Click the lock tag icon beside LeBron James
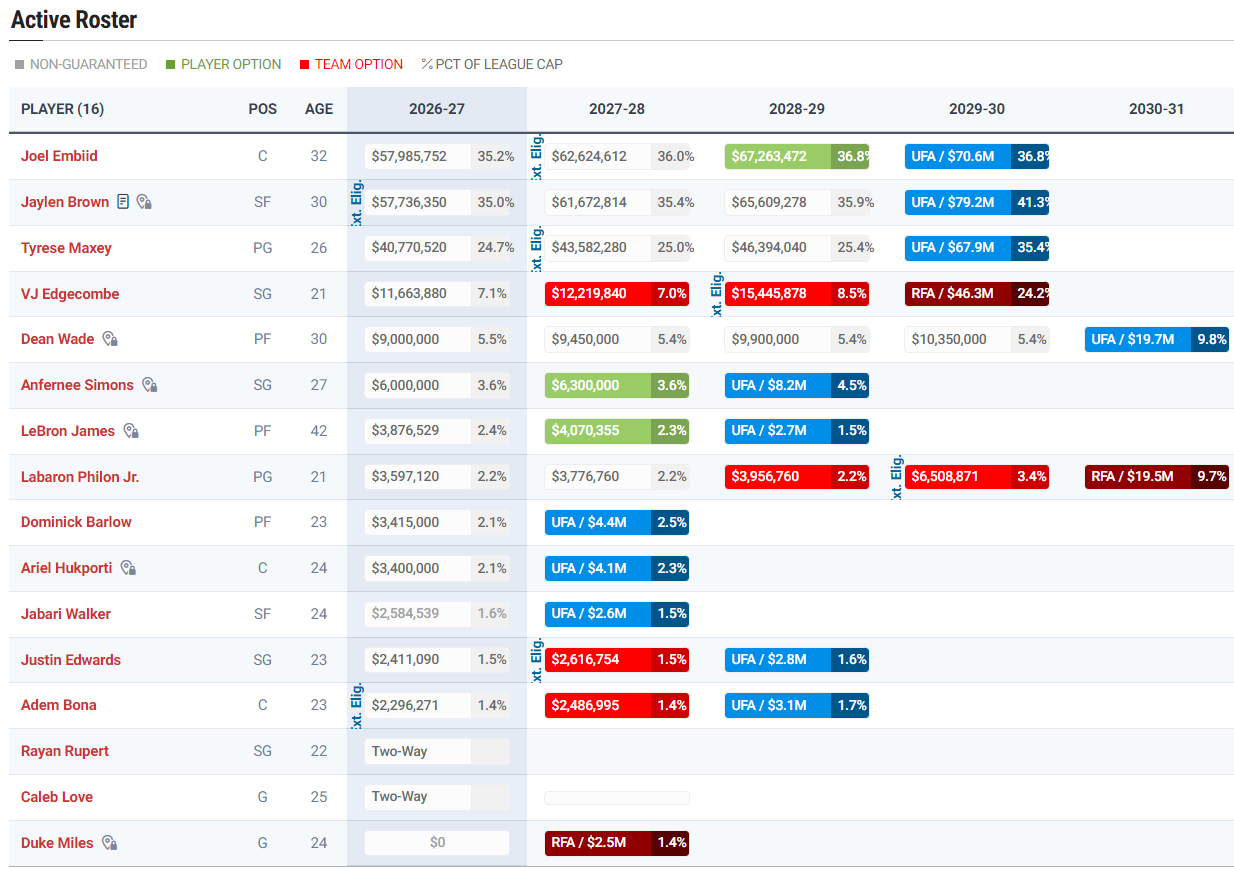 (131, 431)
